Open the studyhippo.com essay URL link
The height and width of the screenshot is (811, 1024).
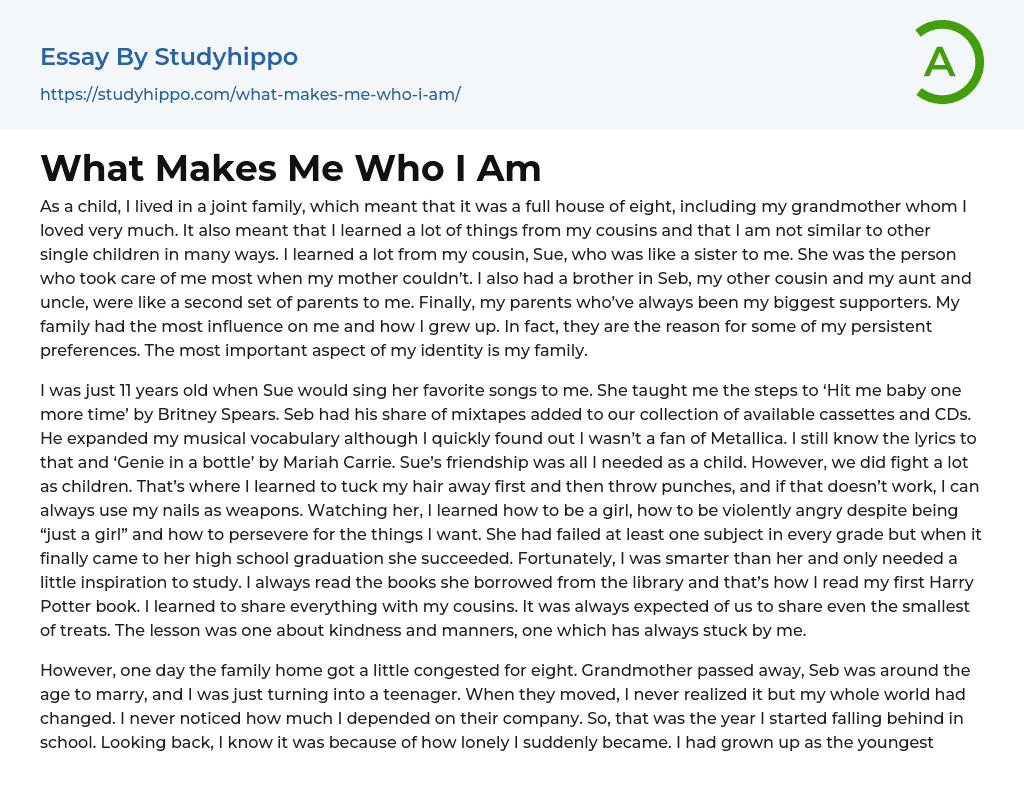(250, 94)
